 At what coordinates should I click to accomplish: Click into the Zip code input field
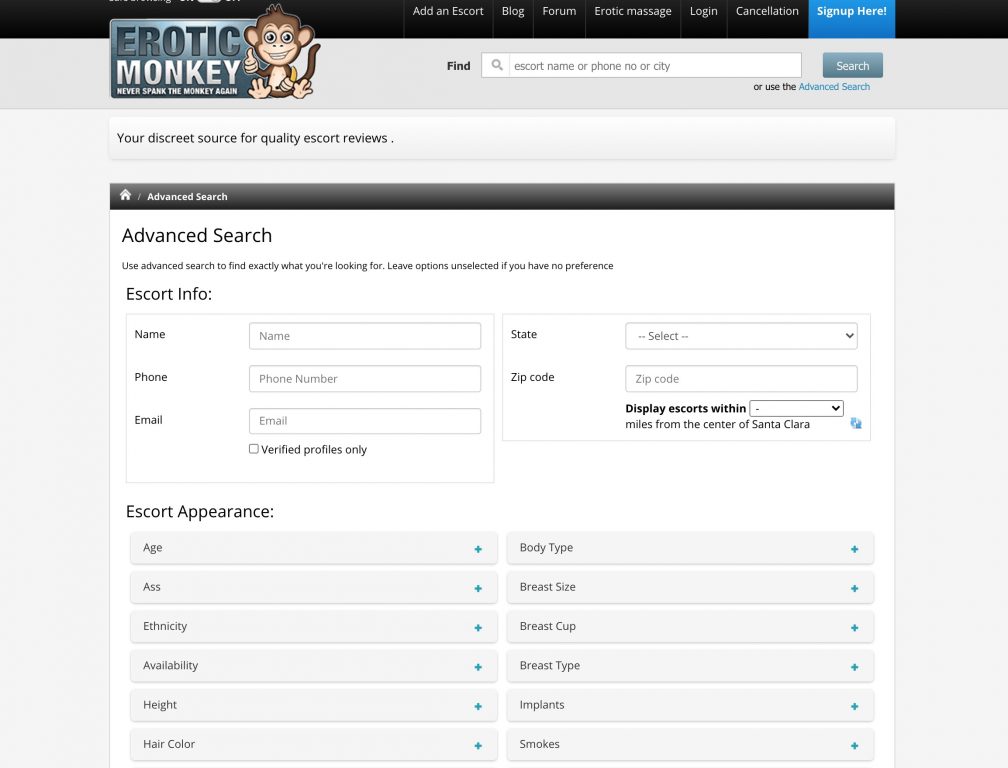(741, 379)
